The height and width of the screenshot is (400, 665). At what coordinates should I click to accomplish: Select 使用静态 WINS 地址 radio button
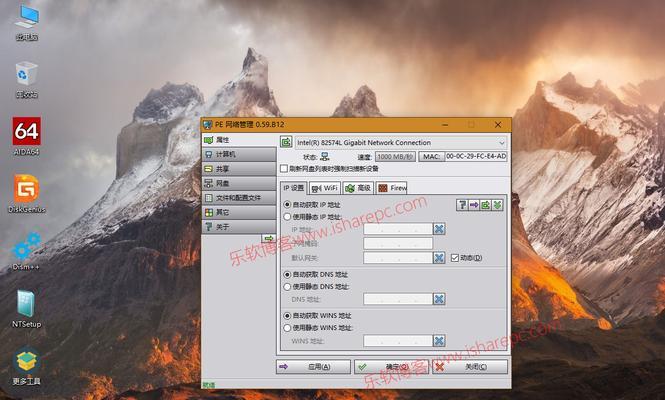[x=288, y=328]
